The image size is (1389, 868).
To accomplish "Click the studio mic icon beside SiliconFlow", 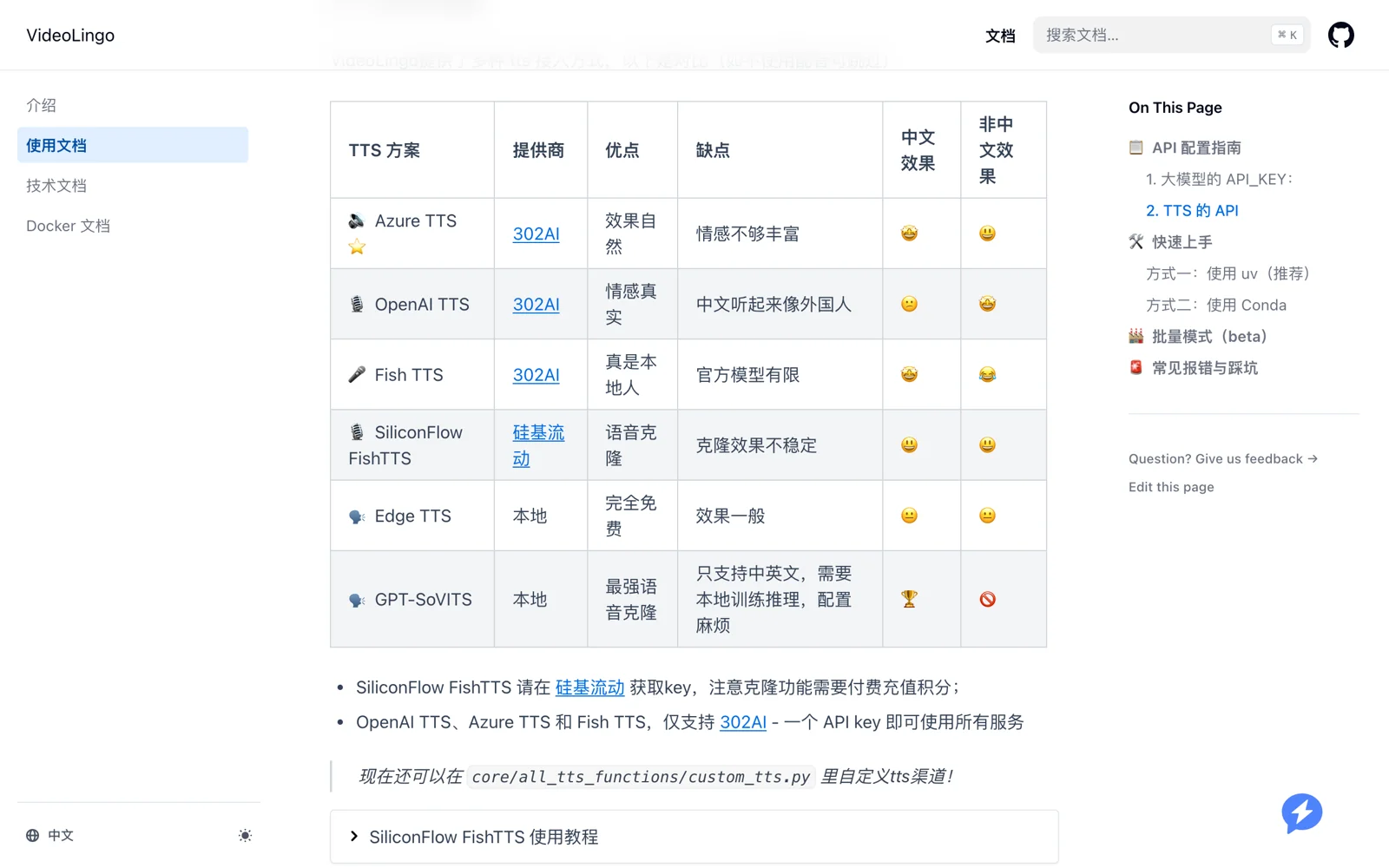I will coord(356,432).
